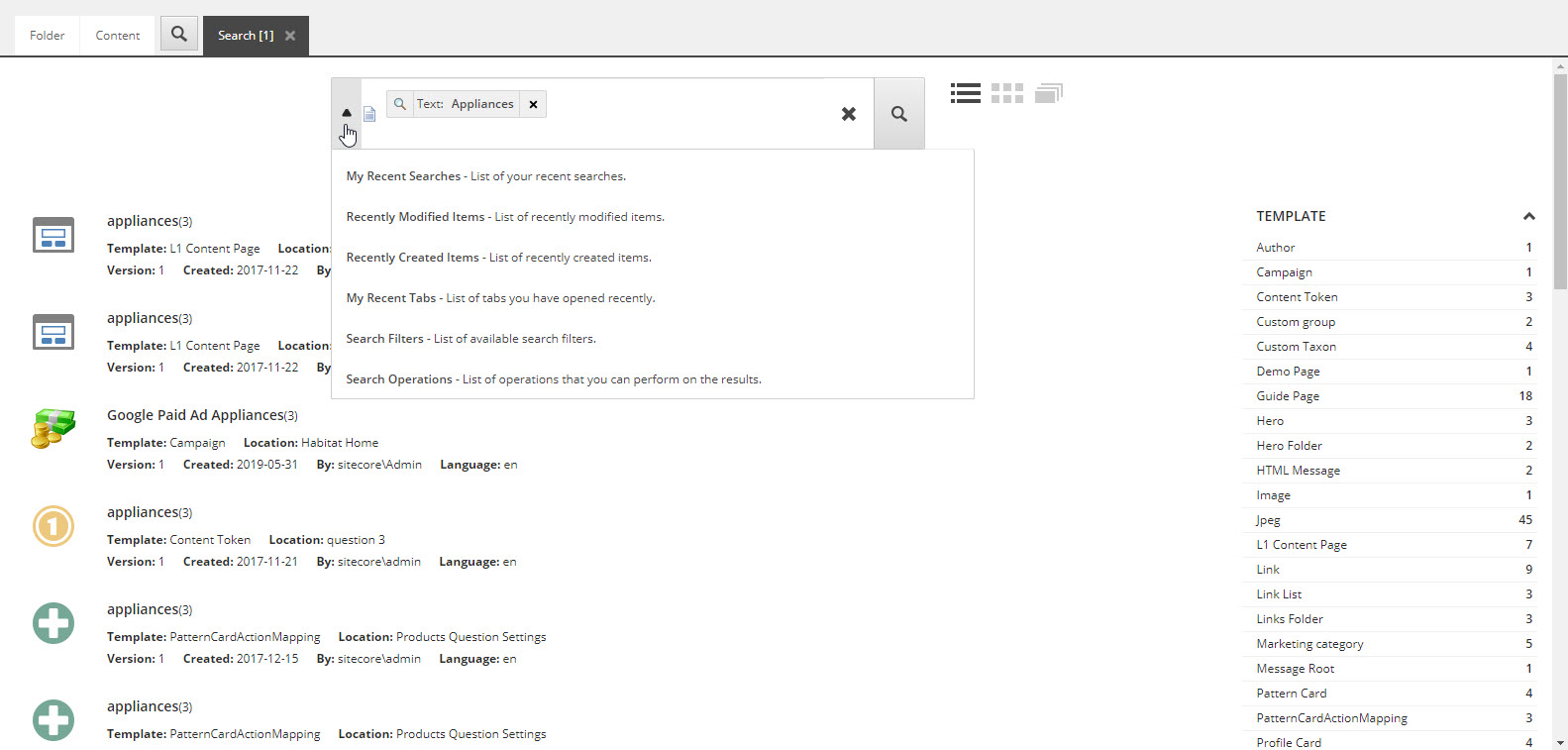
Task: Switch to the Content tab
Action: (x=118, y=36)
